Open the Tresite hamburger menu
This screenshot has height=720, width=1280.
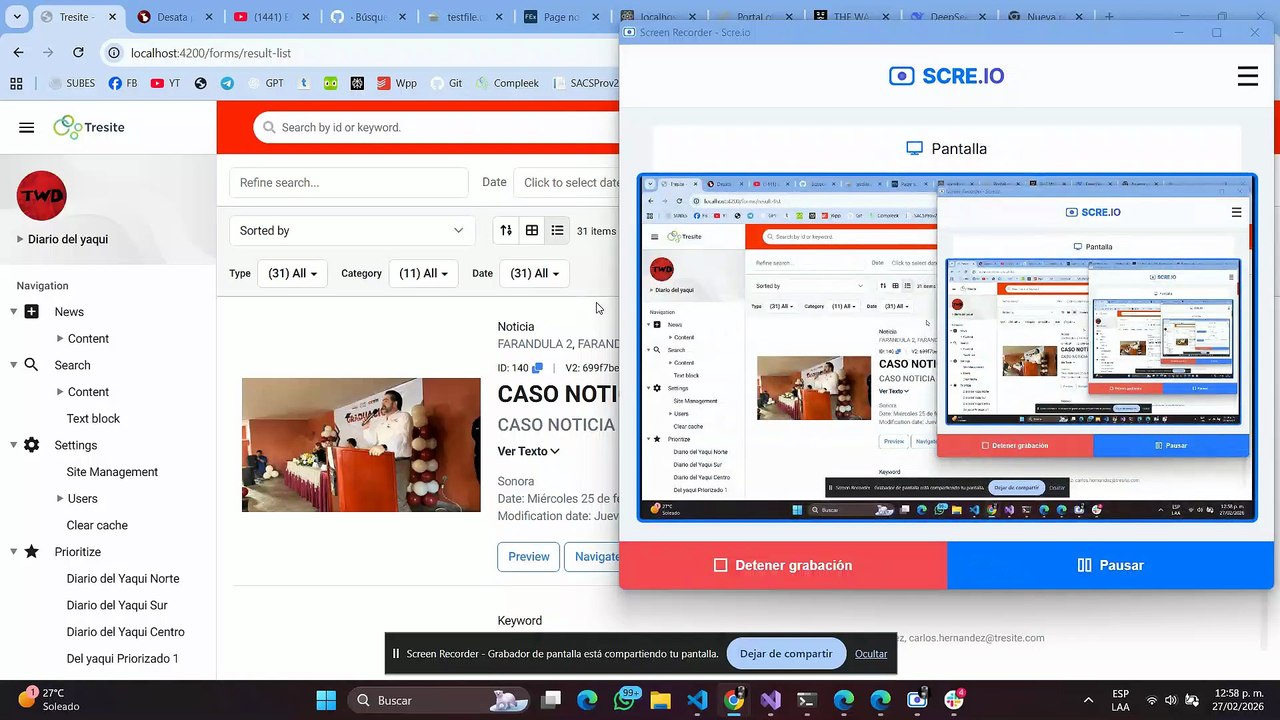[x=27, y=127]
